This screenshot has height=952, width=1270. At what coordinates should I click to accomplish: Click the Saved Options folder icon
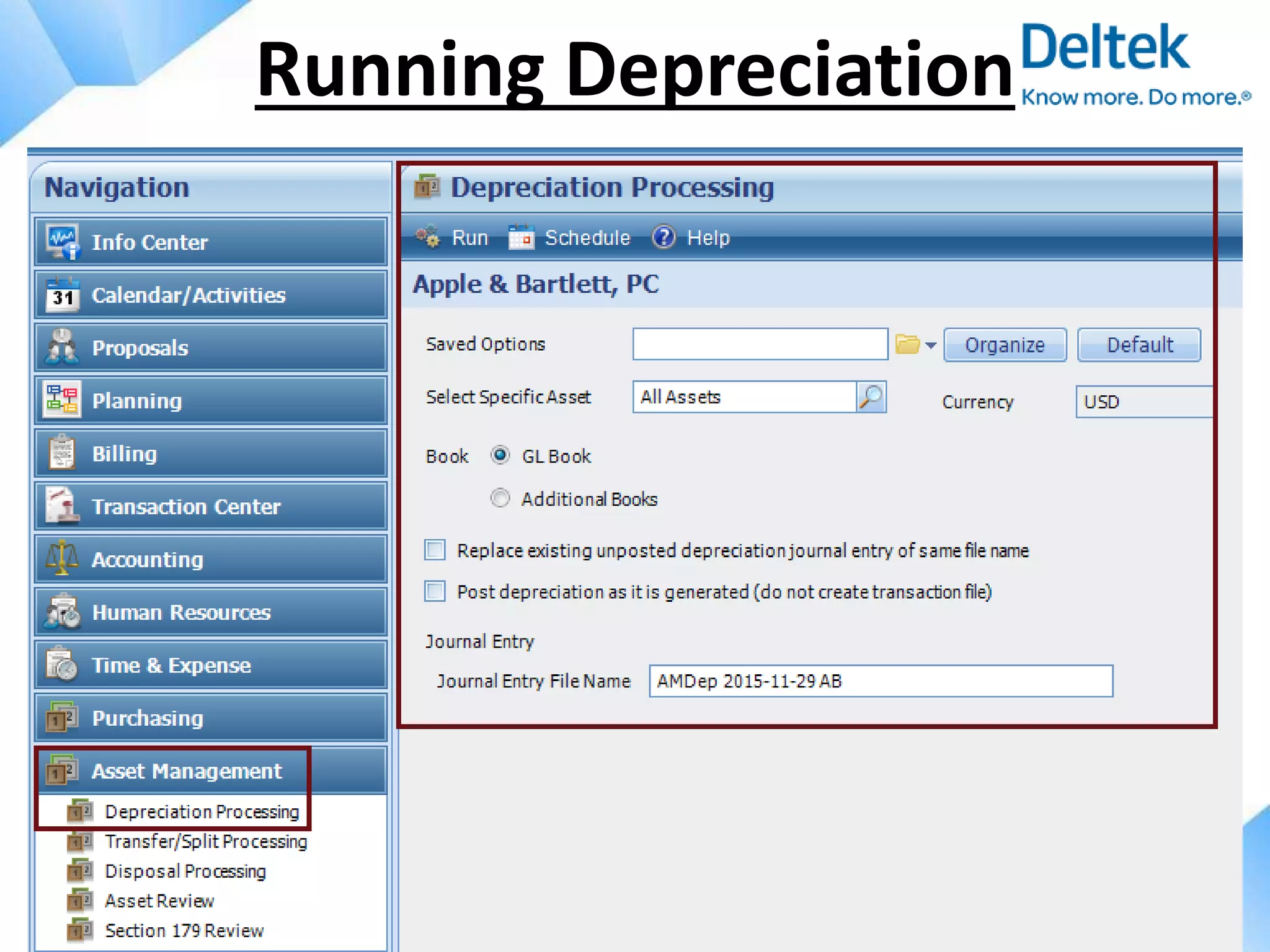click(908, 344)
